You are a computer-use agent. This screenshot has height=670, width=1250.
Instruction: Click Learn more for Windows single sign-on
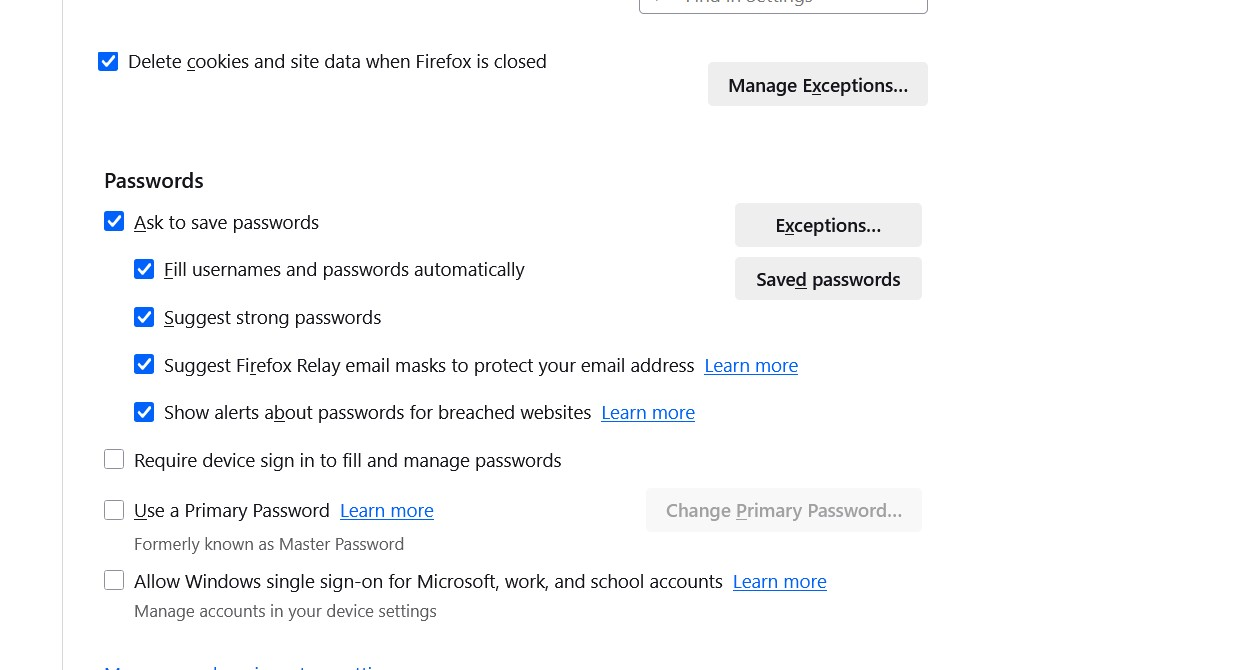[780, 582]
